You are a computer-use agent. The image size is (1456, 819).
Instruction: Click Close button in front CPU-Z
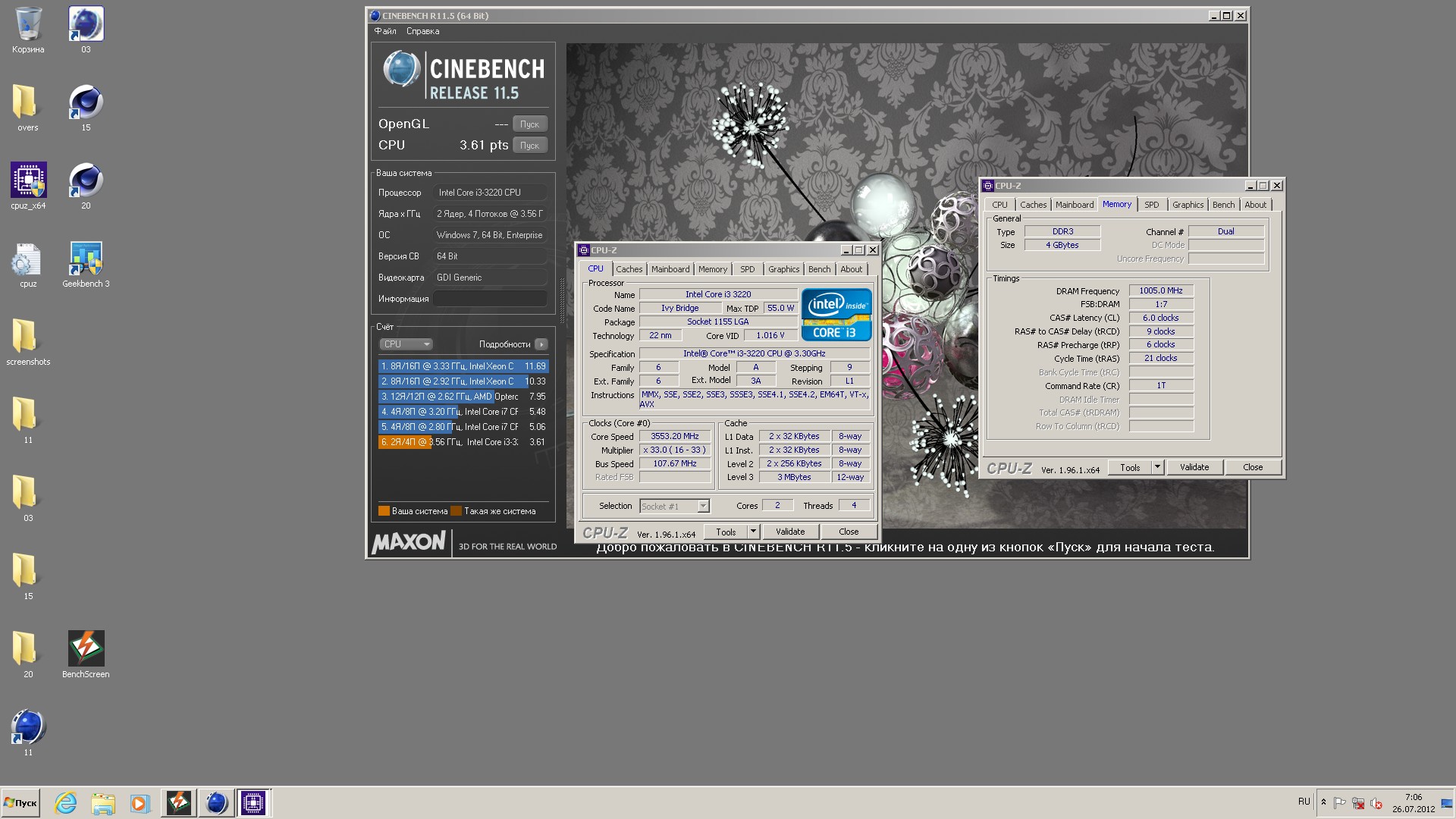click(849, 532)
